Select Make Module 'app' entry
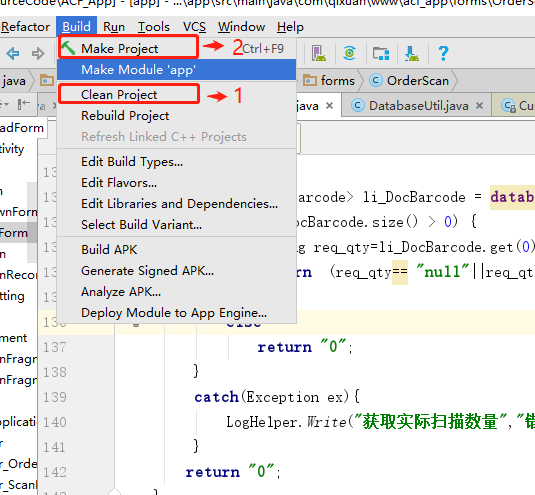The height and width of the screenshot is (495, 535). point(176,70)
